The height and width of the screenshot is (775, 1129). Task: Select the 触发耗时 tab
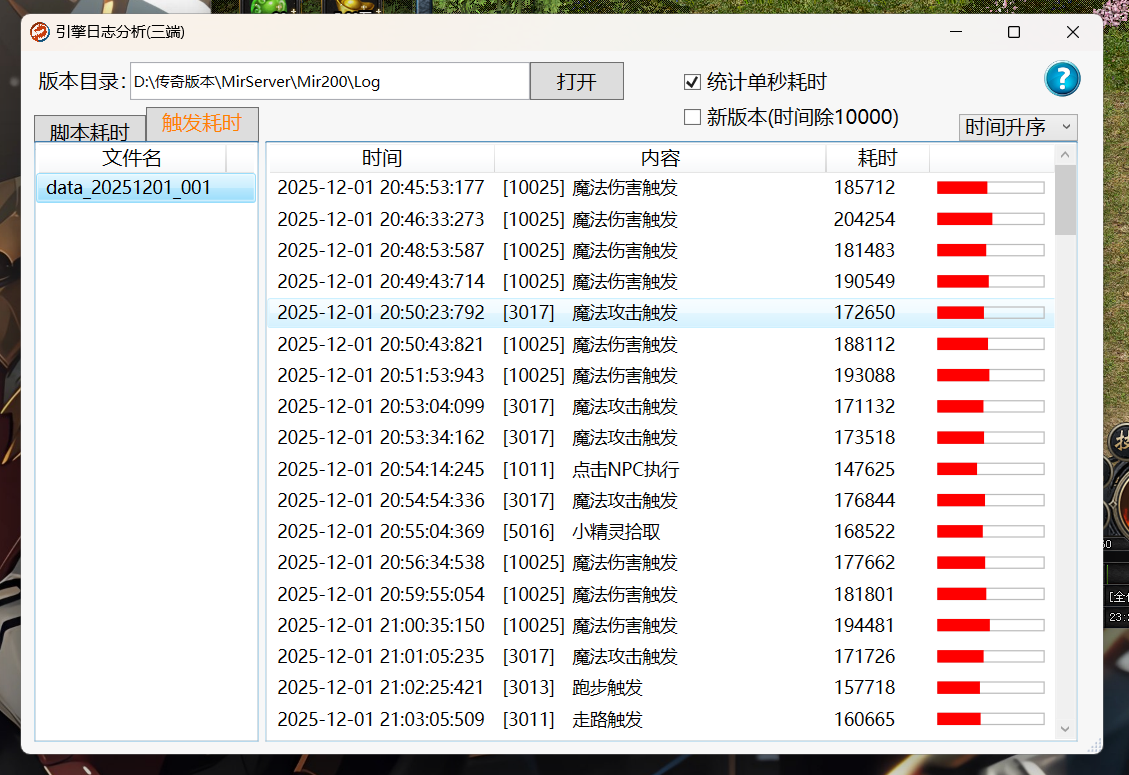pos(202,124)
